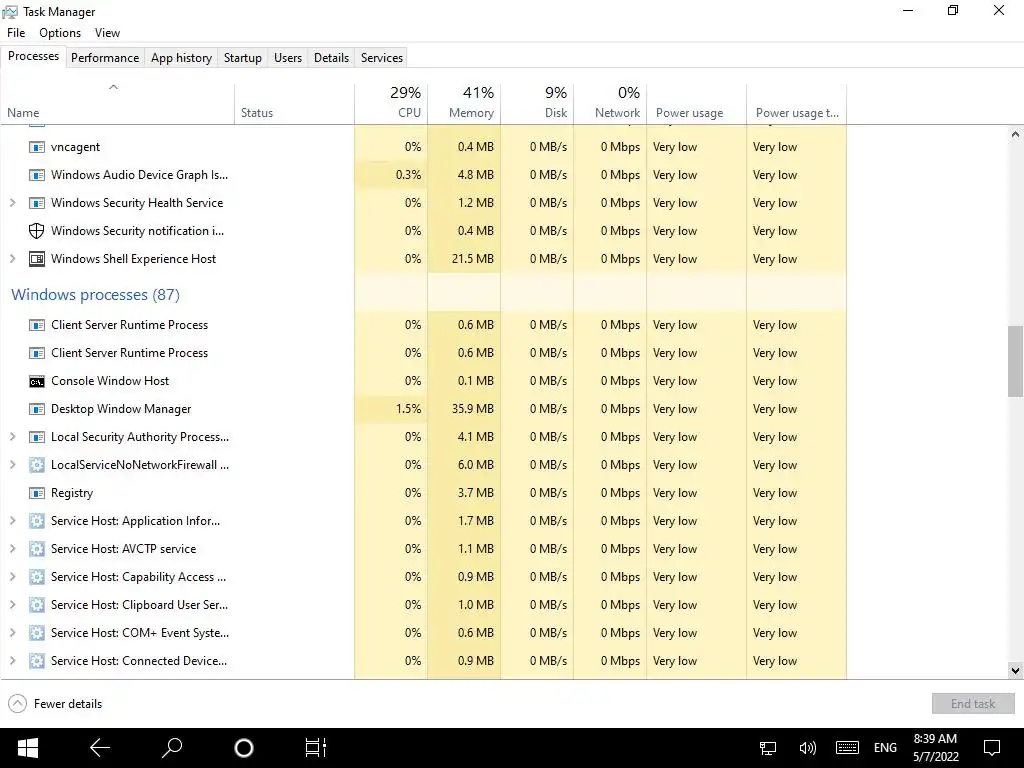Switch to the Users tab
This screenshot has width=1024, height=768.
point(288,57)
